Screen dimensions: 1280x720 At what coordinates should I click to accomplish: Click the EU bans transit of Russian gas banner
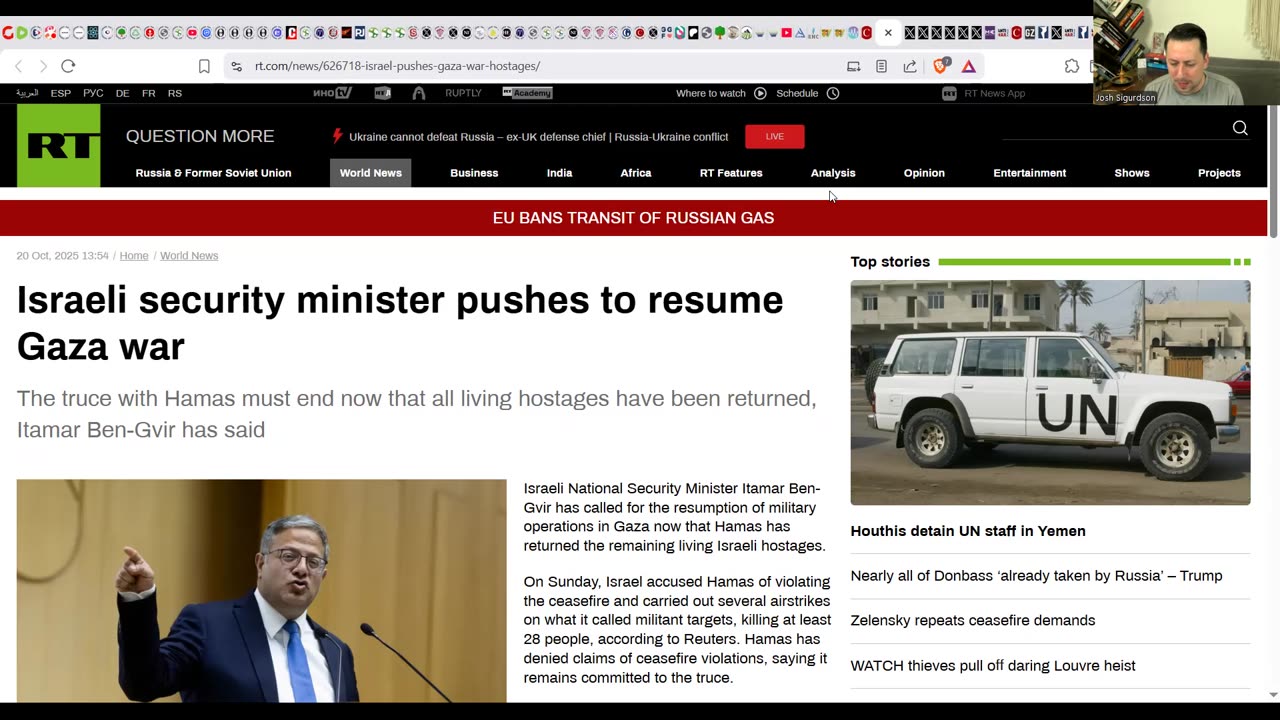coord(633,218)
